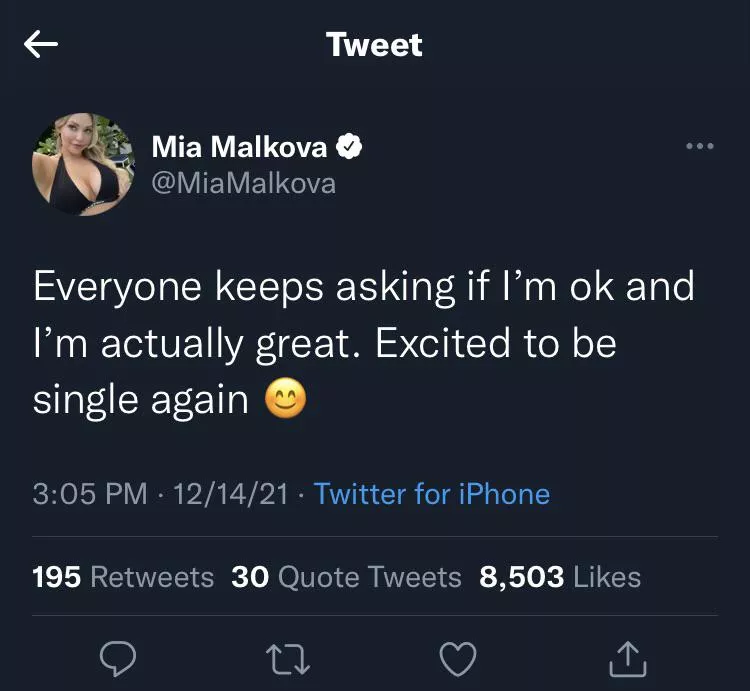The height and width of the screenshot is (691, 750).
Task: Click the reply speech bubble icon
Action: (x=118, y=657)
